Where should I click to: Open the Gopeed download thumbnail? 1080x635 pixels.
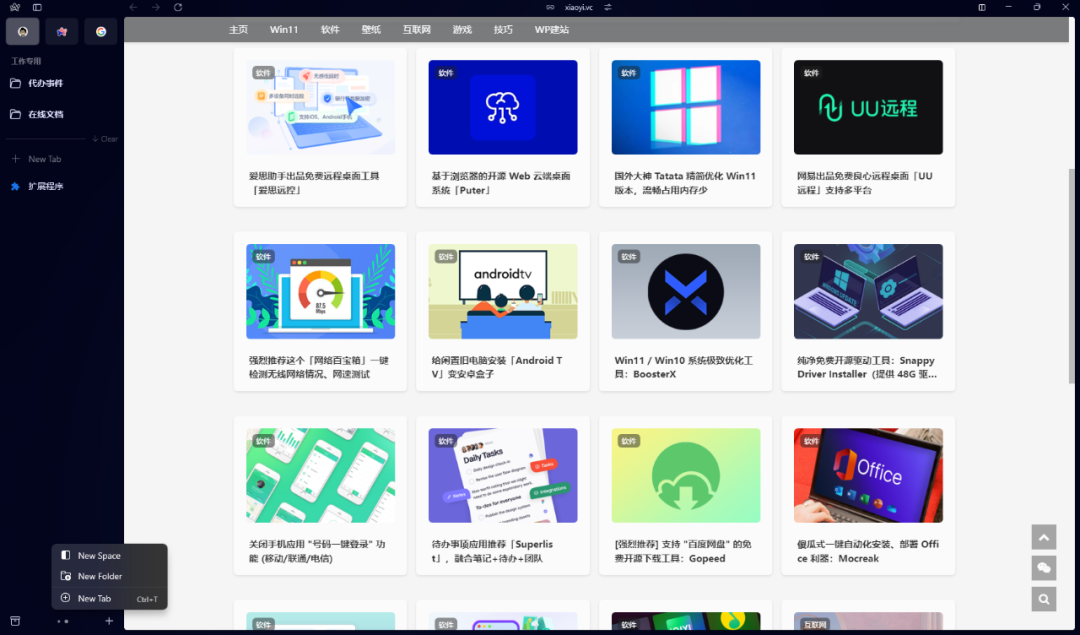[x=686, y=476]
